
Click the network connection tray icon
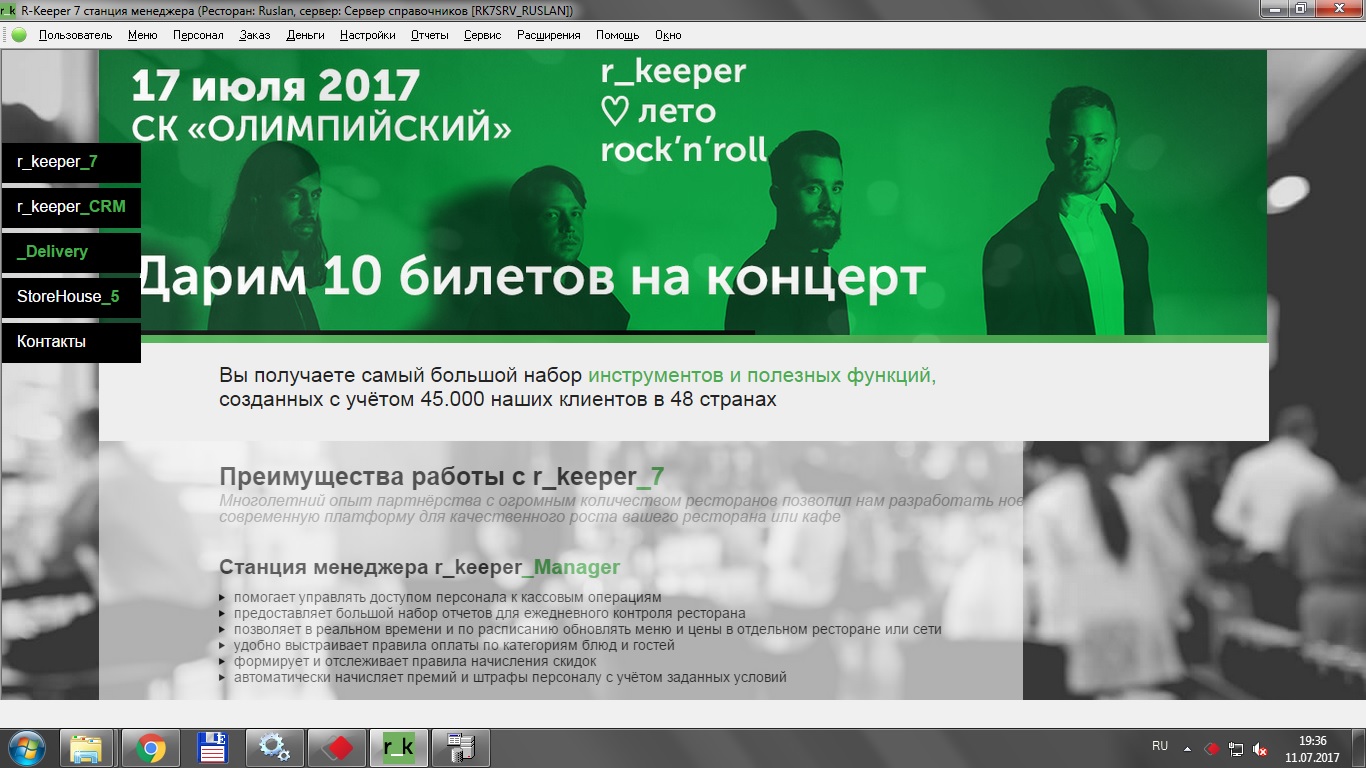click(x=1237, y=749)
